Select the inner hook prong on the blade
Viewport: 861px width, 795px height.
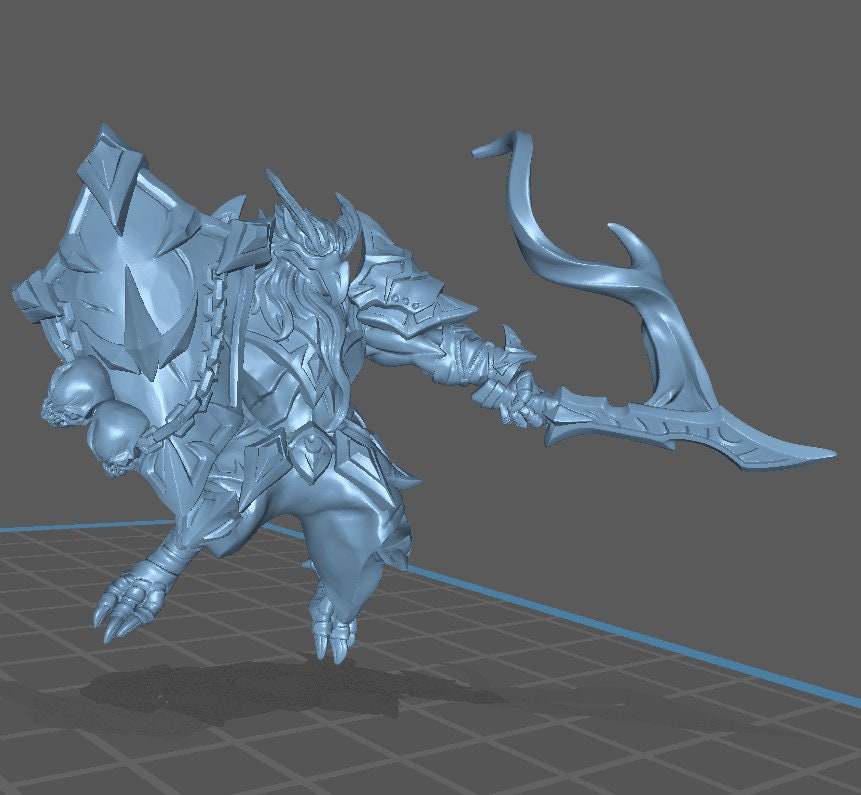[x=625, y=245]
